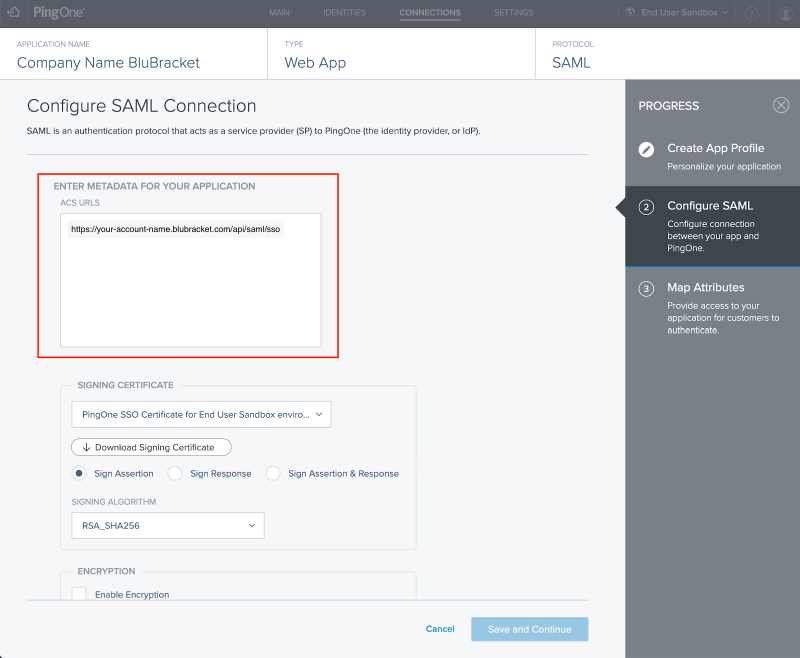This screenshot has height=658, width=800.
Task: Click the Save and Continue button
Action: point(530,629)
